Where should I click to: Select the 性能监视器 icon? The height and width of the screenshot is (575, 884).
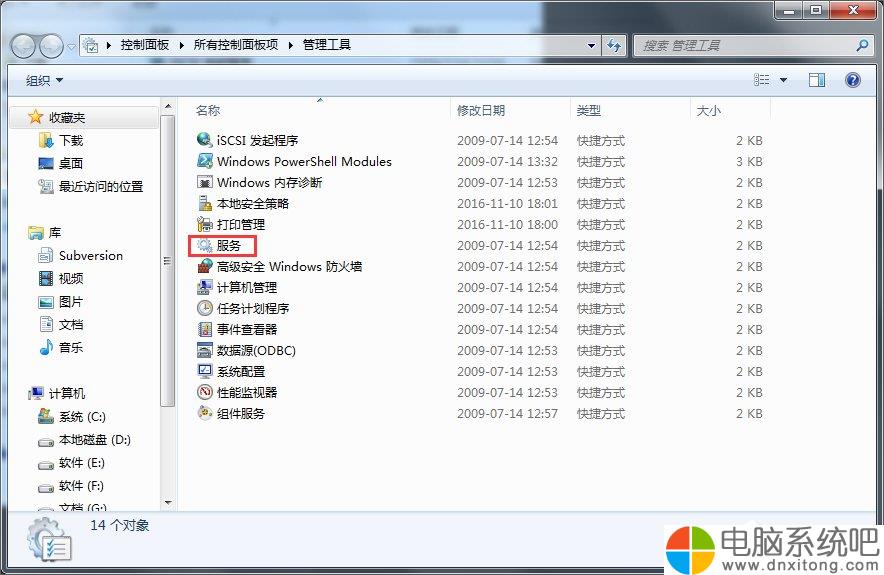[x=204, y=393]
